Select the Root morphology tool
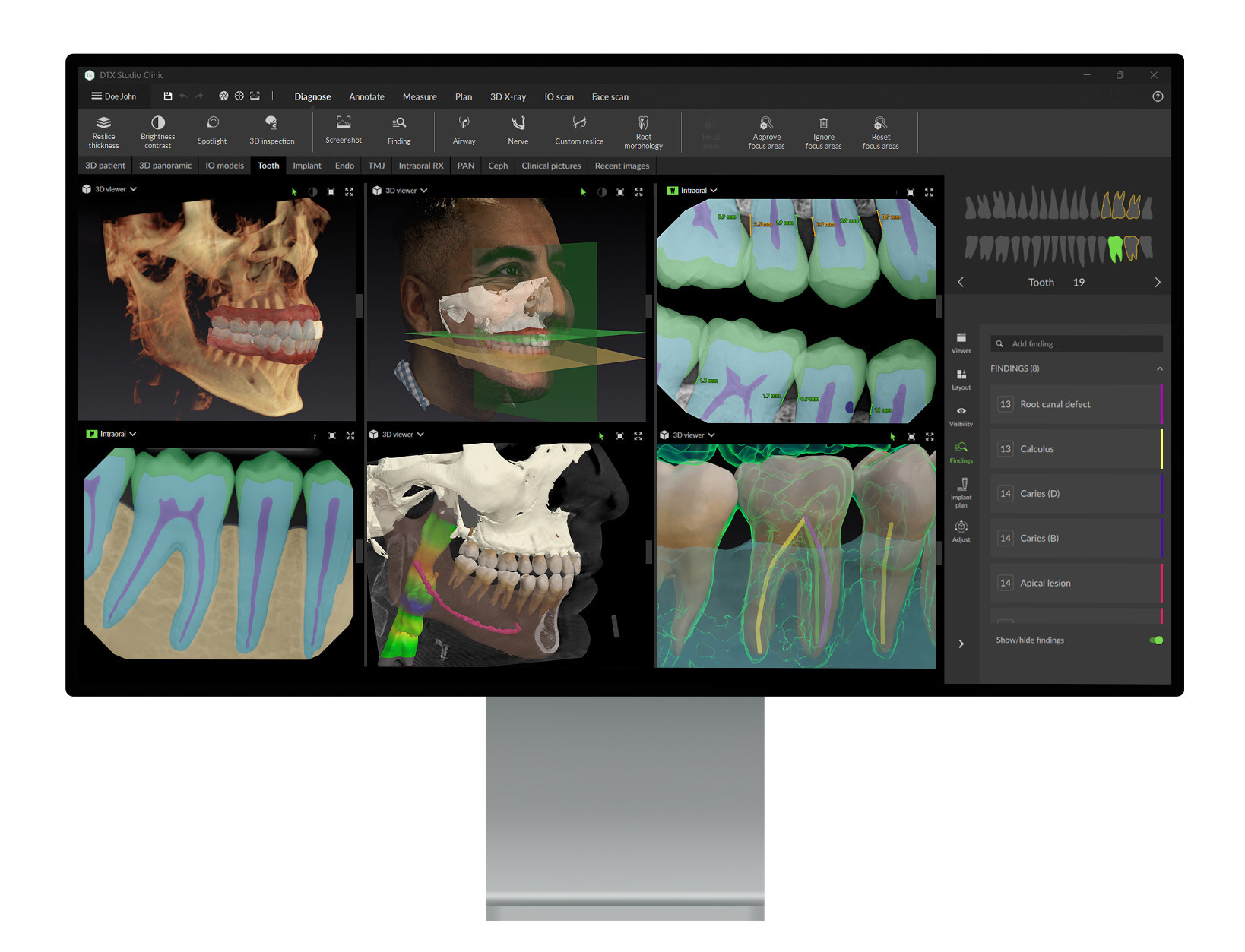Image resolution: width=1245 pixels, height=952 pixels. 643,131
